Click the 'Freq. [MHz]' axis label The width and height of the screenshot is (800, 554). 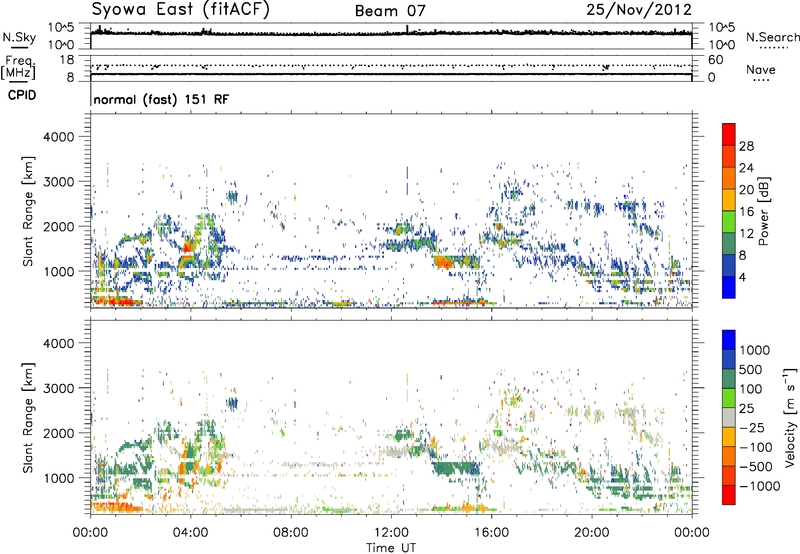tap(18, 67)
